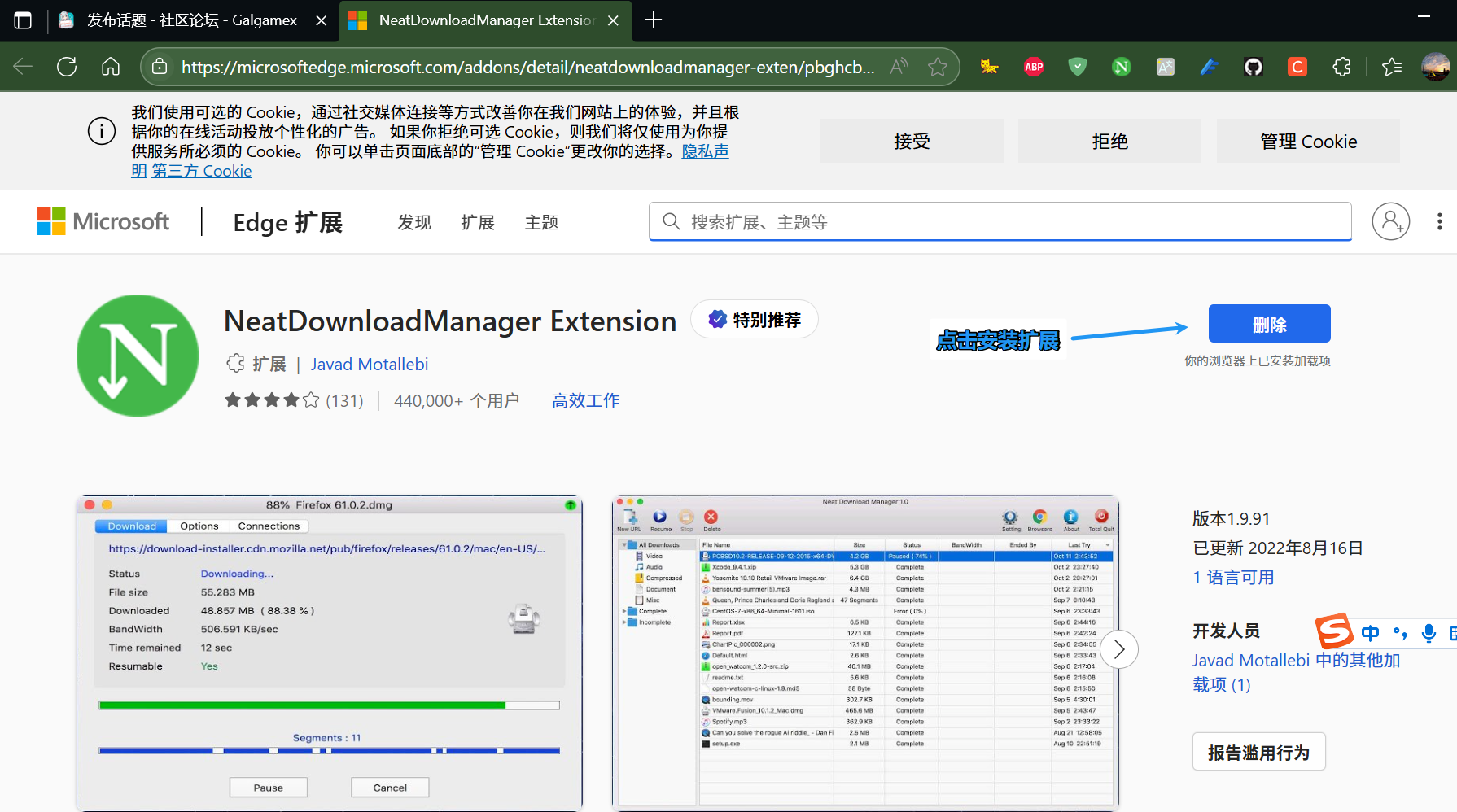
Task: Start Read aloud from address bar
Action: [899, 67]
